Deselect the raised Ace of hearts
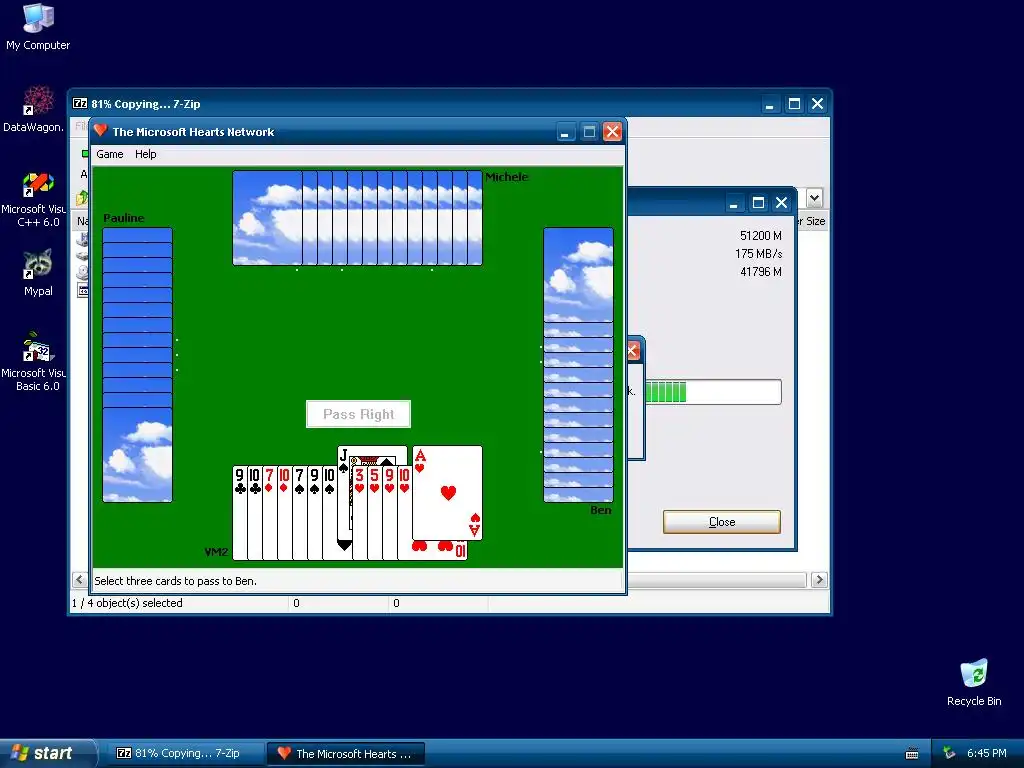Screen dimensions: 1024x768 tap(447, 493)
